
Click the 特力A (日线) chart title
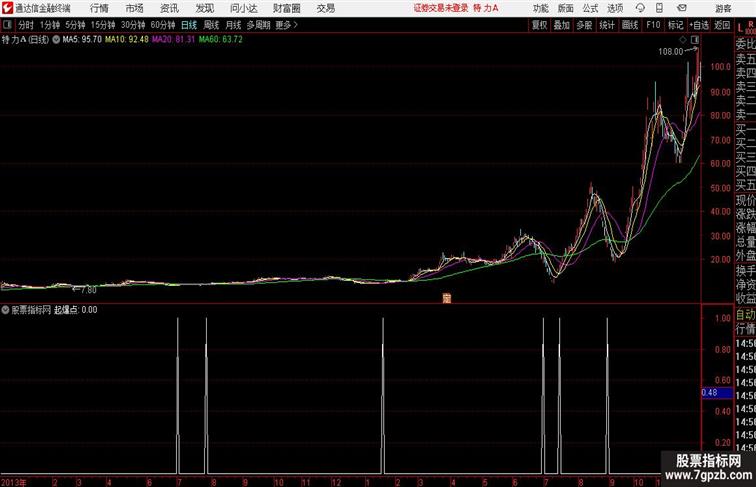coord(25,40)
